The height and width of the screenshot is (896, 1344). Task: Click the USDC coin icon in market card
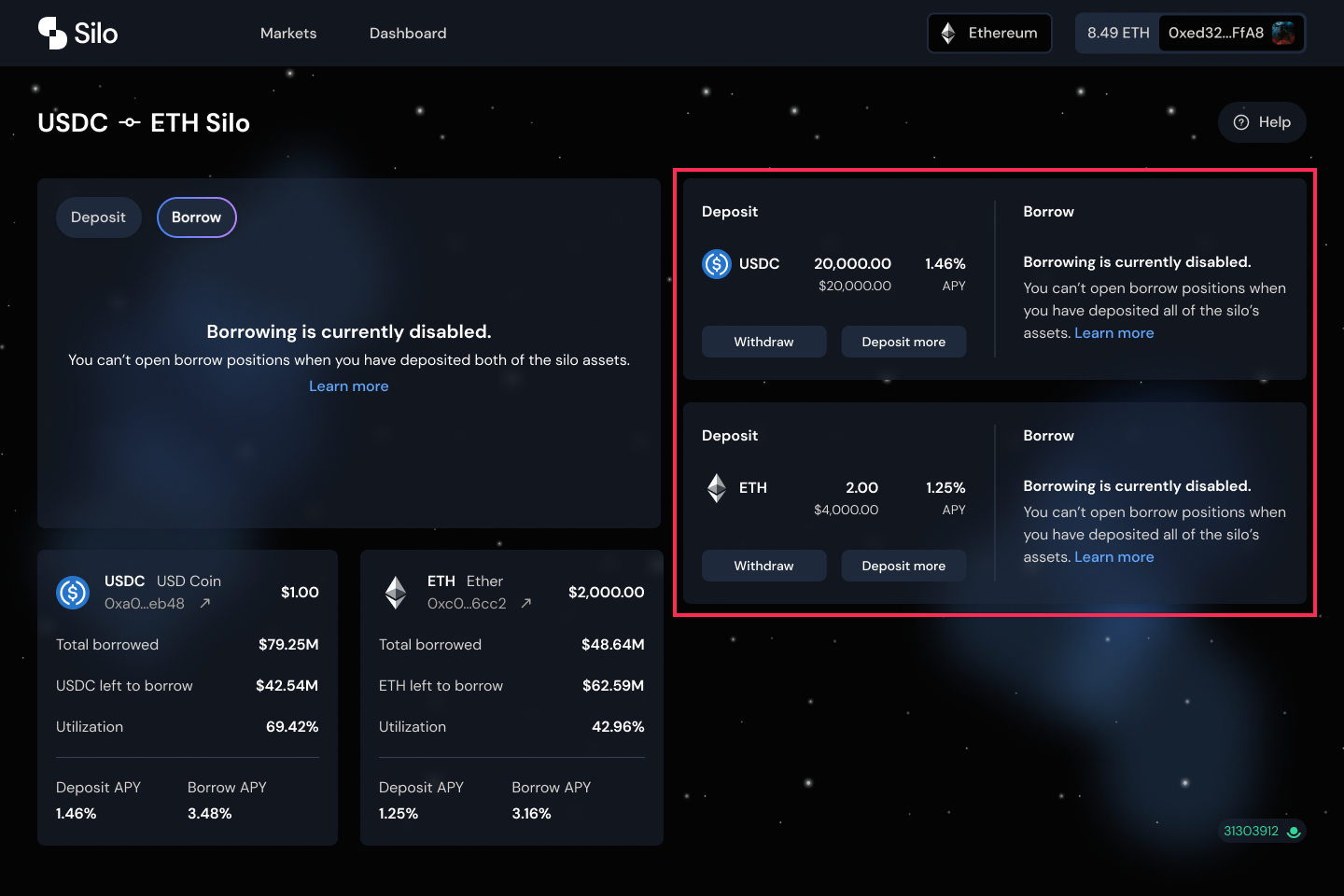(x=73, y=592)
